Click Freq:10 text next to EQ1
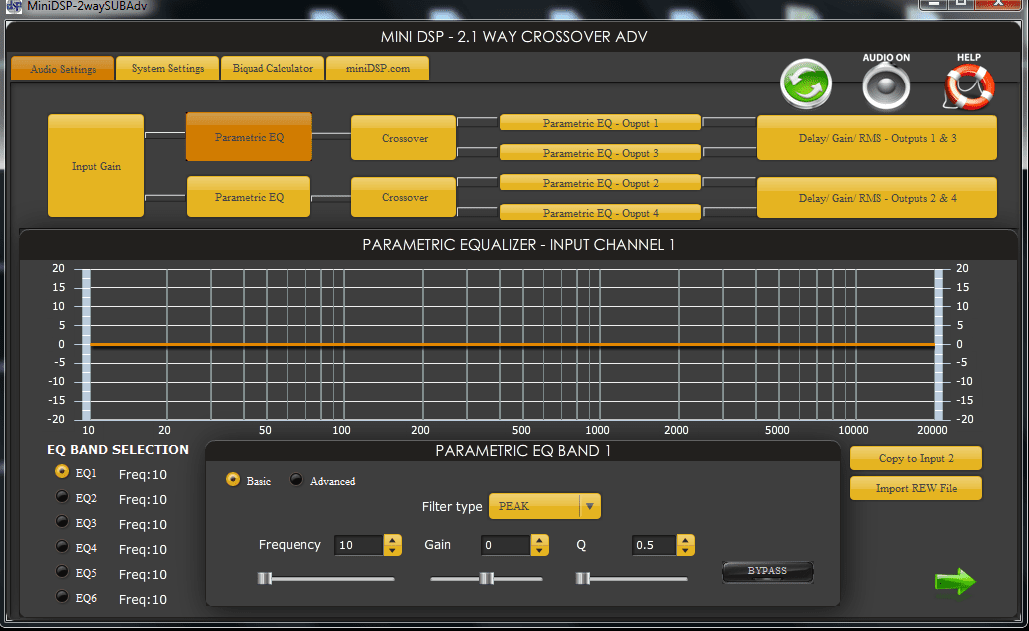Screen dimensions: 1029x631 point(142,474)
